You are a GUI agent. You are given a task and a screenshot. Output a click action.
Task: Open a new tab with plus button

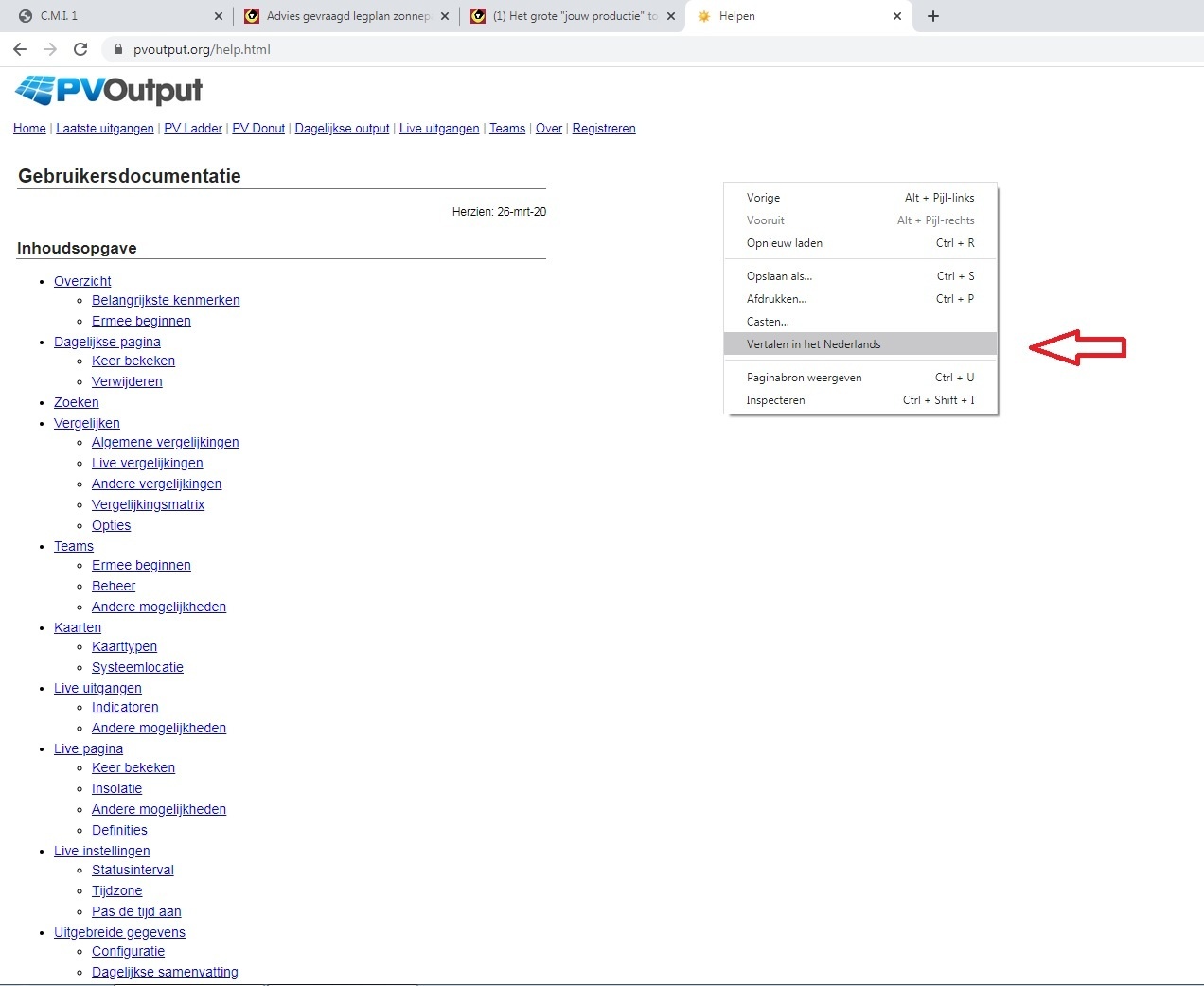coord(932,16)
